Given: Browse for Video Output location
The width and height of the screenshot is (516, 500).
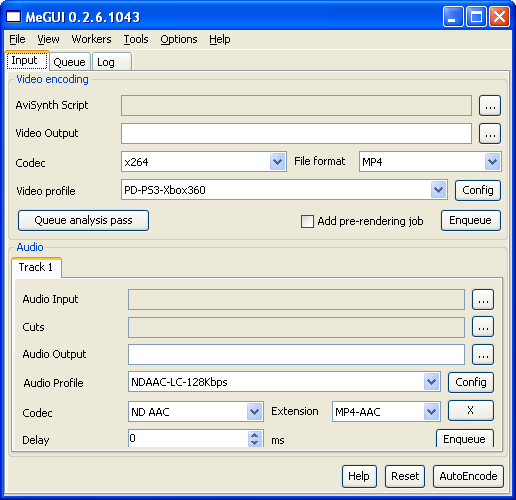Looking at the screenshot, I should coord(490,134).
